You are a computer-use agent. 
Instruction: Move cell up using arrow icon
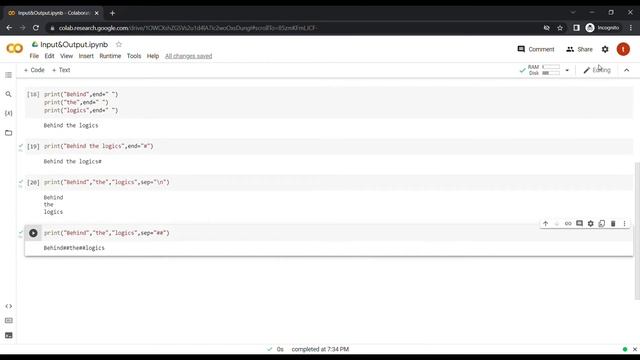[545, 224]
